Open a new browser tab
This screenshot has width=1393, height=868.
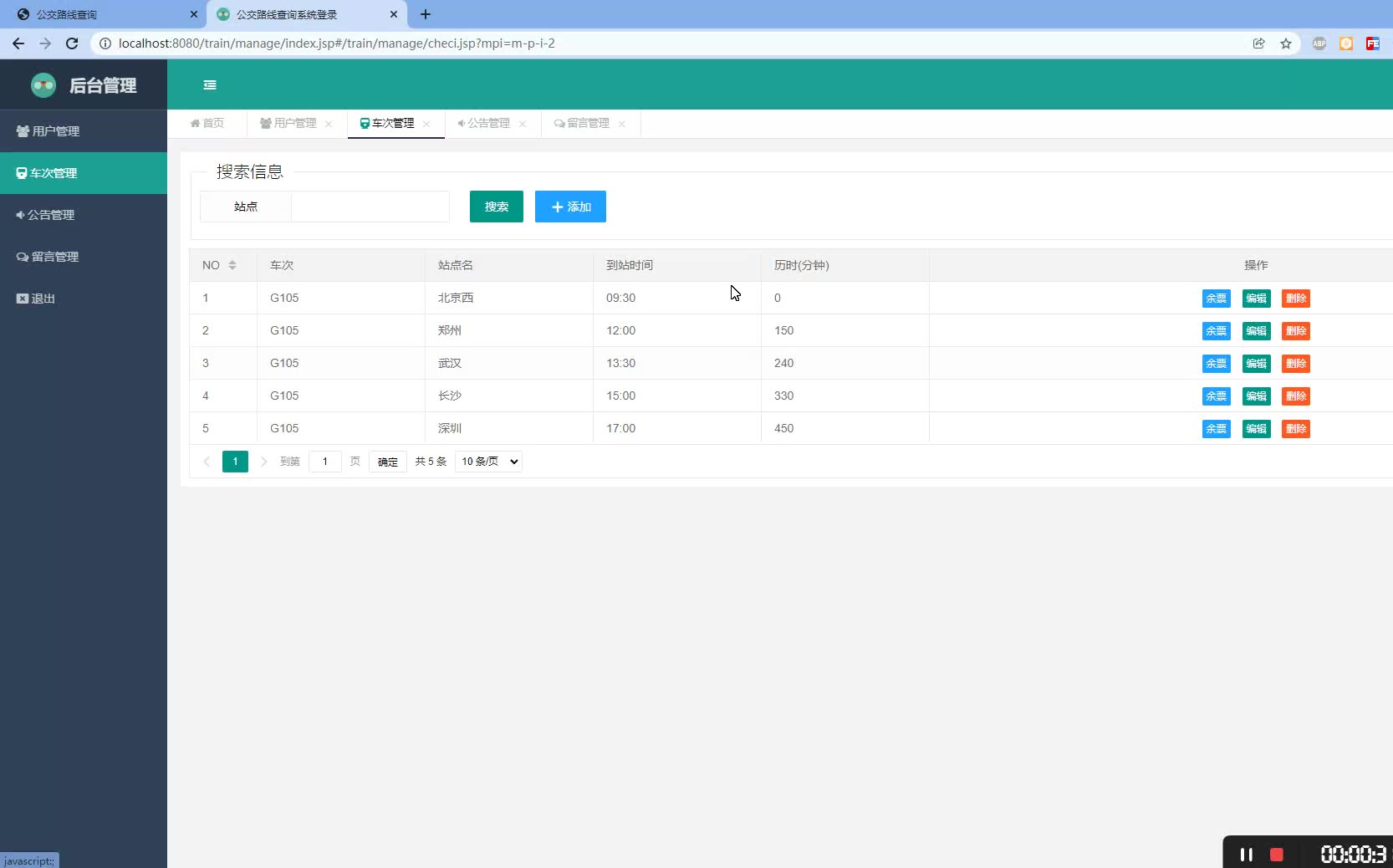pos(426,14)
